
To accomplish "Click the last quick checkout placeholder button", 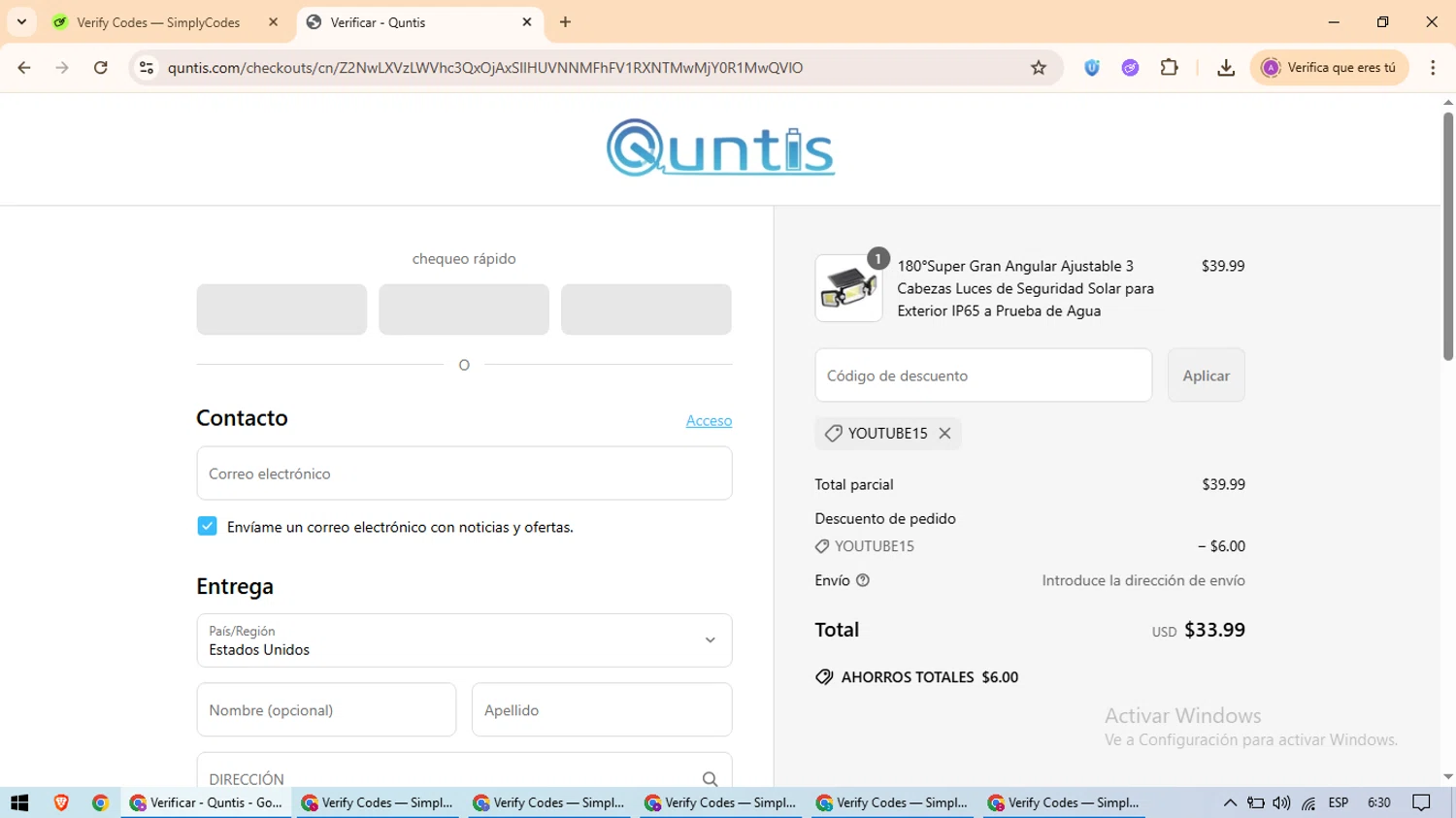I will point(646,310).
